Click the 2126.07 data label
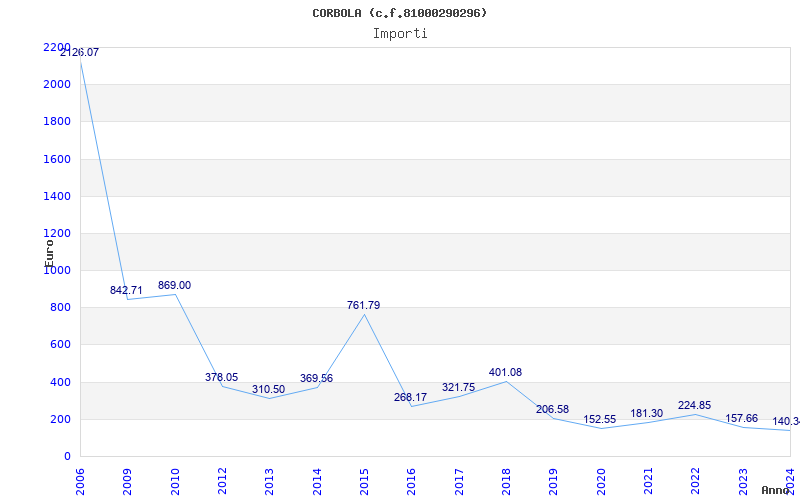The image size is (800, 500). point(79,52)
